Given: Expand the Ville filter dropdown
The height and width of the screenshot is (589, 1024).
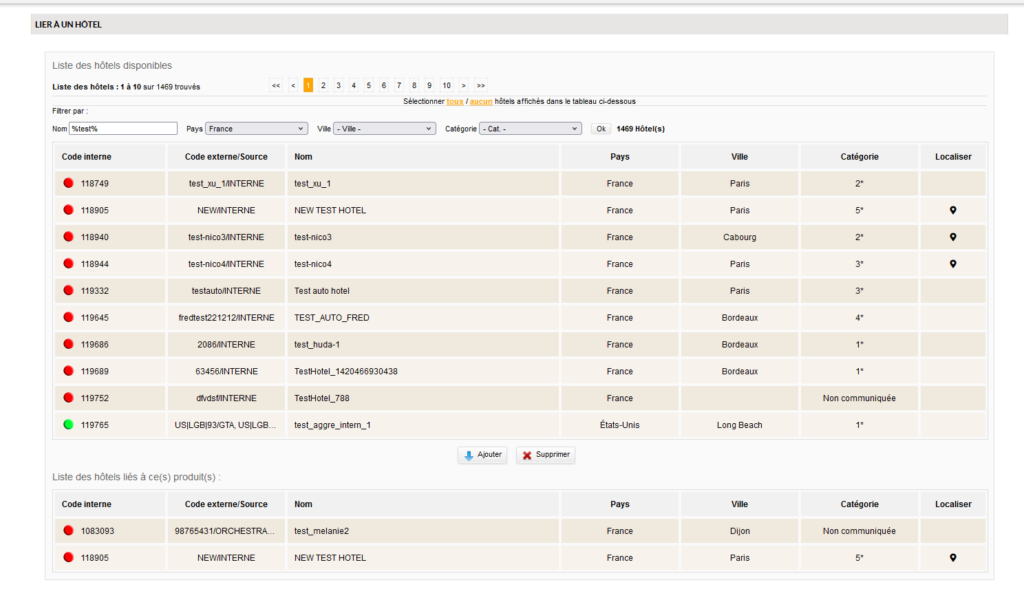Looking at the screenshot, I should (x=384, y=129).
